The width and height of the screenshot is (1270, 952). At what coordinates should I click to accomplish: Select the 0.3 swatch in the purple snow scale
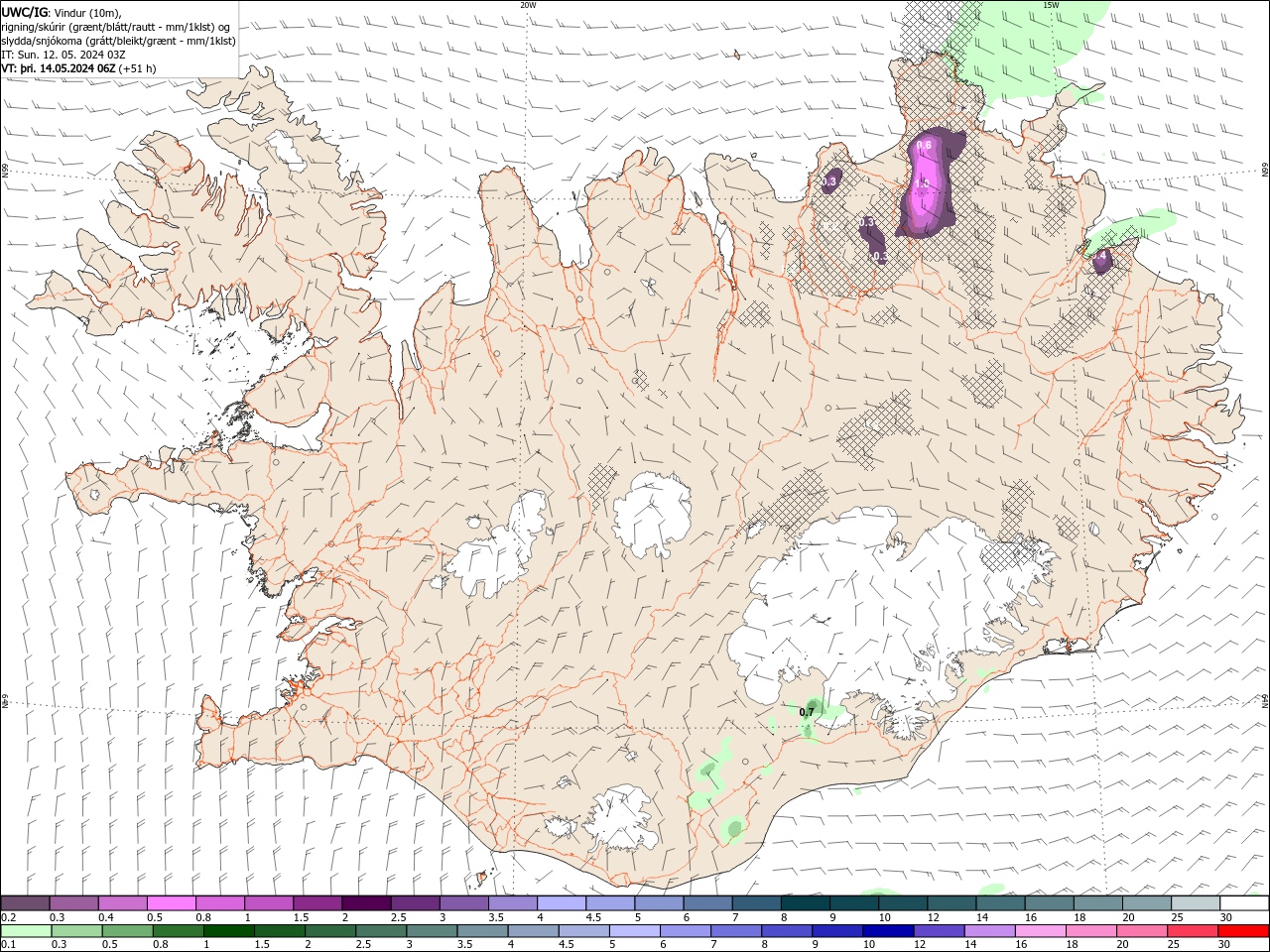[73, 903]
